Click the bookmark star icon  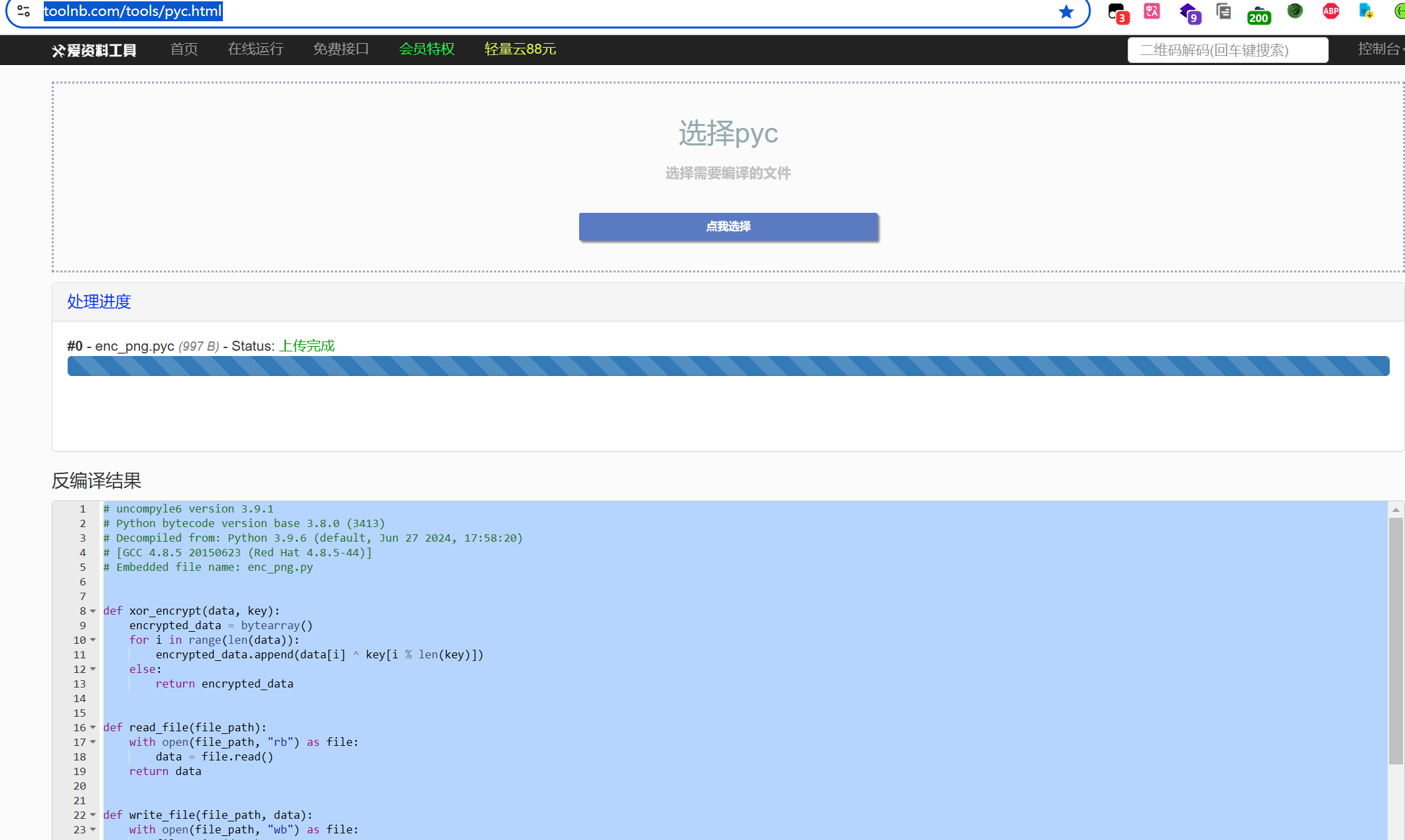(x=1066, y=12)
